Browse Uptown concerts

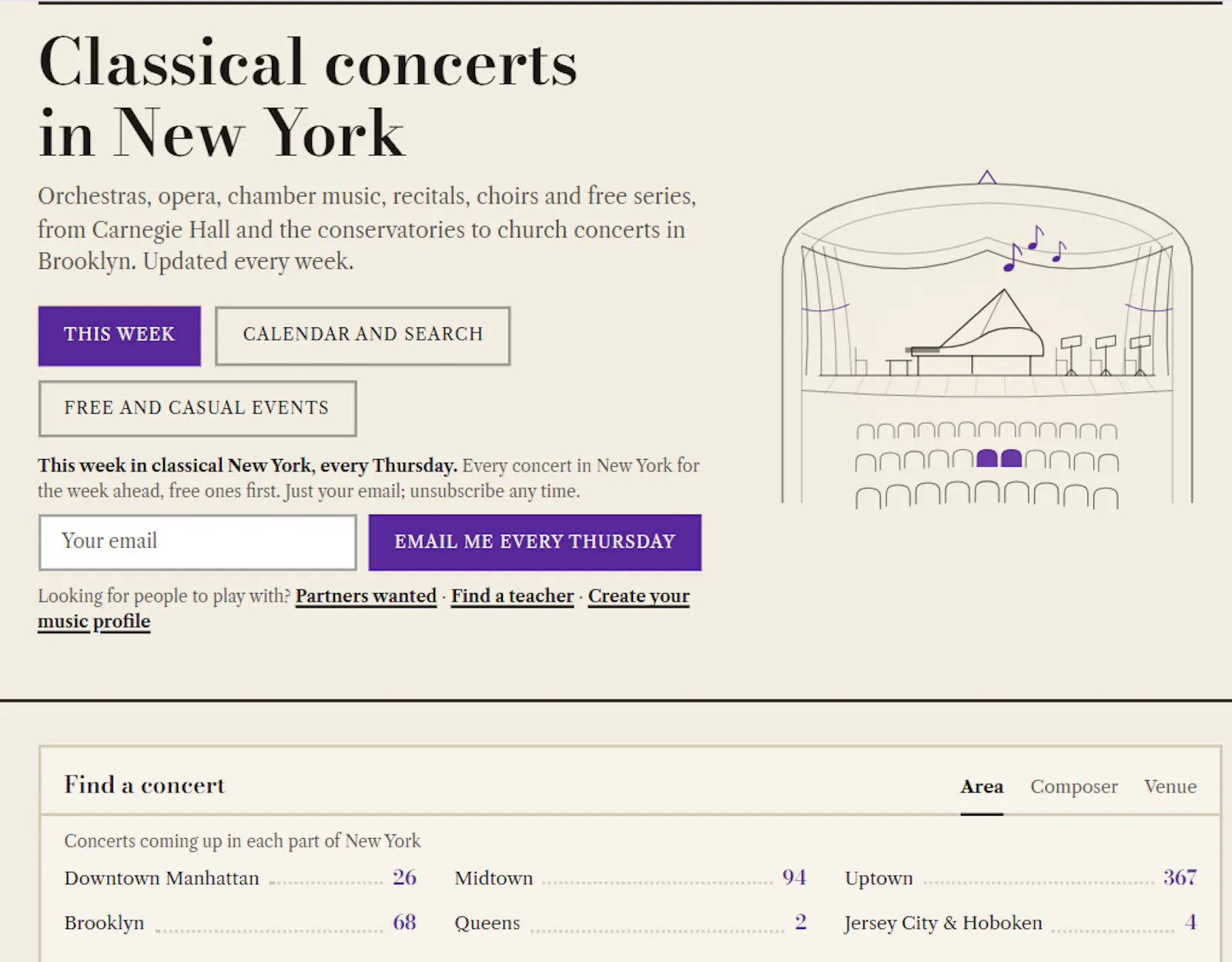1021,878
